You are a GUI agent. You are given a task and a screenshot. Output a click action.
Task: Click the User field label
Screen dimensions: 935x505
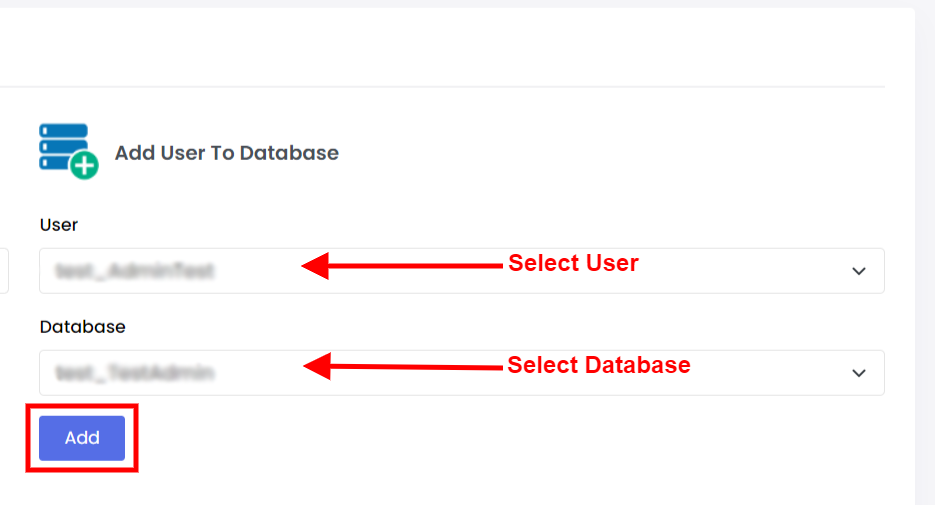click(x=59, y=225)
